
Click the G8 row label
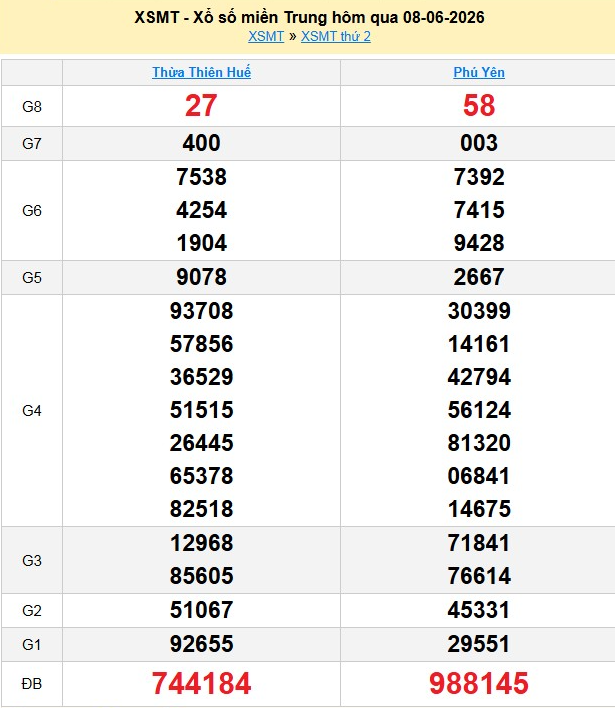(x=32, y=107)
